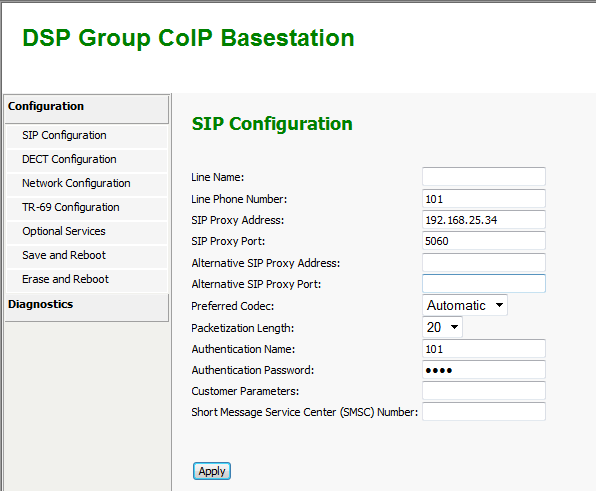Collapse the Configuration section header
Viewport: 596px width, 491px height.
[87, 109]
